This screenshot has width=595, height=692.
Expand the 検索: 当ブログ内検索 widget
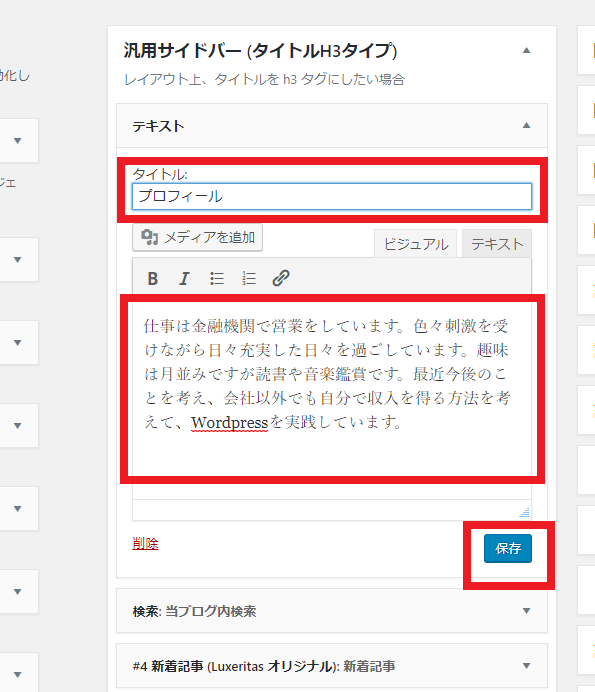click(x=332, y=611)
